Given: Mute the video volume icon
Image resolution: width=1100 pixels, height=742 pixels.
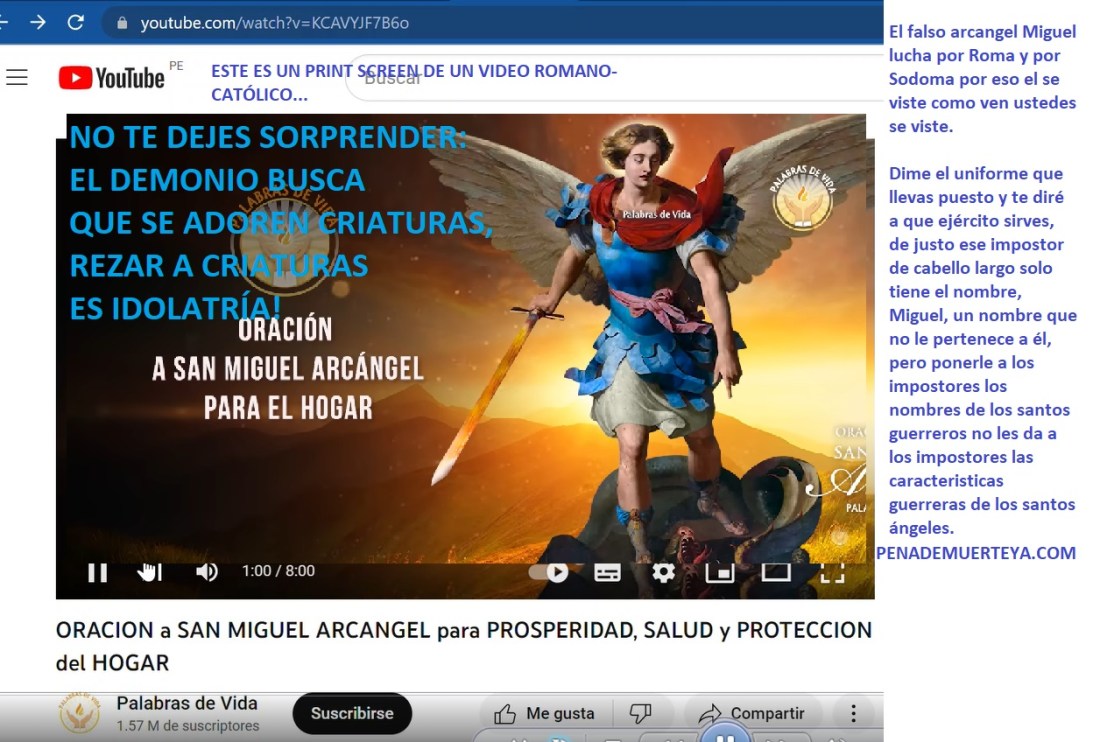Looking at the screenshot, I should [x=206, y=572].
